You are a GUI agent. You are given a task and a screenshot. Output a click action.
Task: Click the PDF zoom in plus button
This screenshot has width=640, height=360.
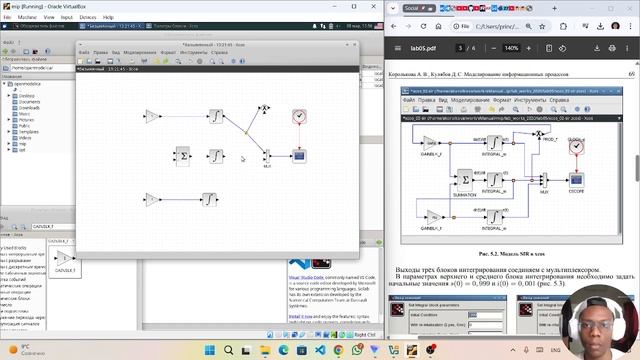(x=529, y=48)
